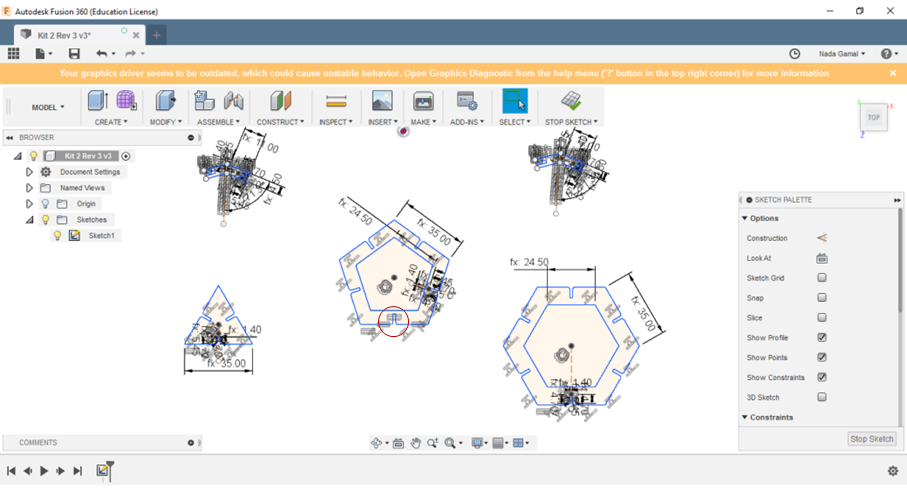Collapse the Sketches folder node
907x491 pixels.
click(29, 220)
